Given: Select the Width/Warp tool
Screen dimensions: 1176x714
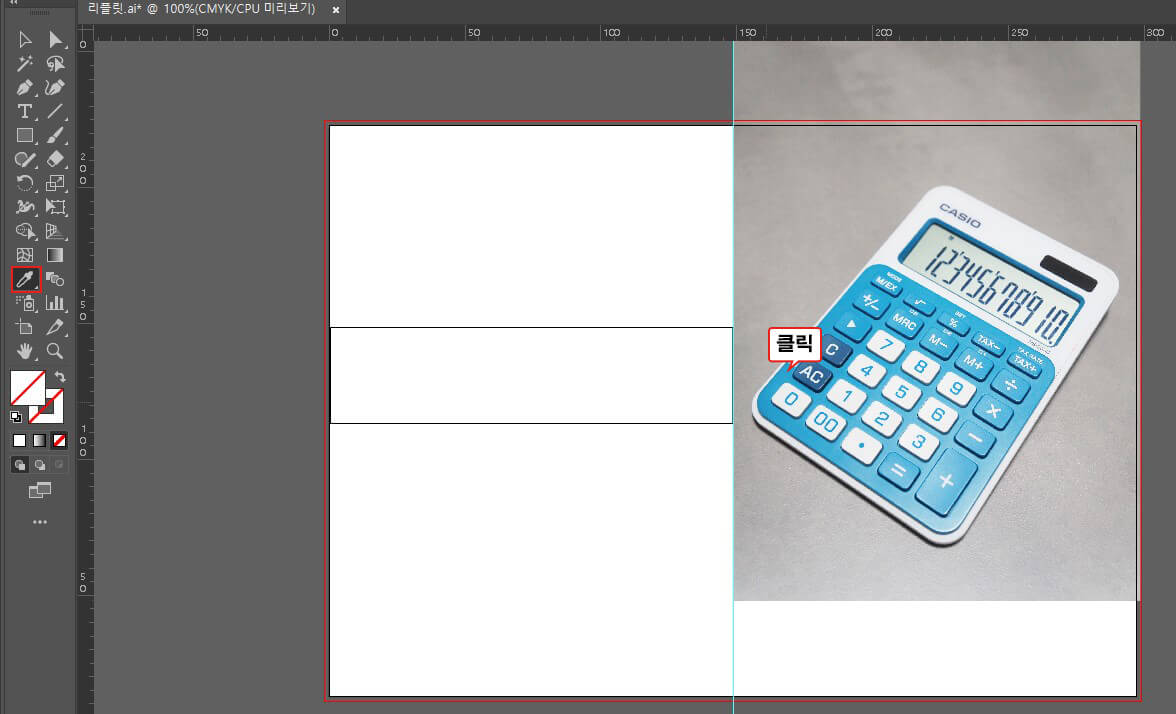Looking at the screenshot, I should pyautogui.click(x=25, y=207).
